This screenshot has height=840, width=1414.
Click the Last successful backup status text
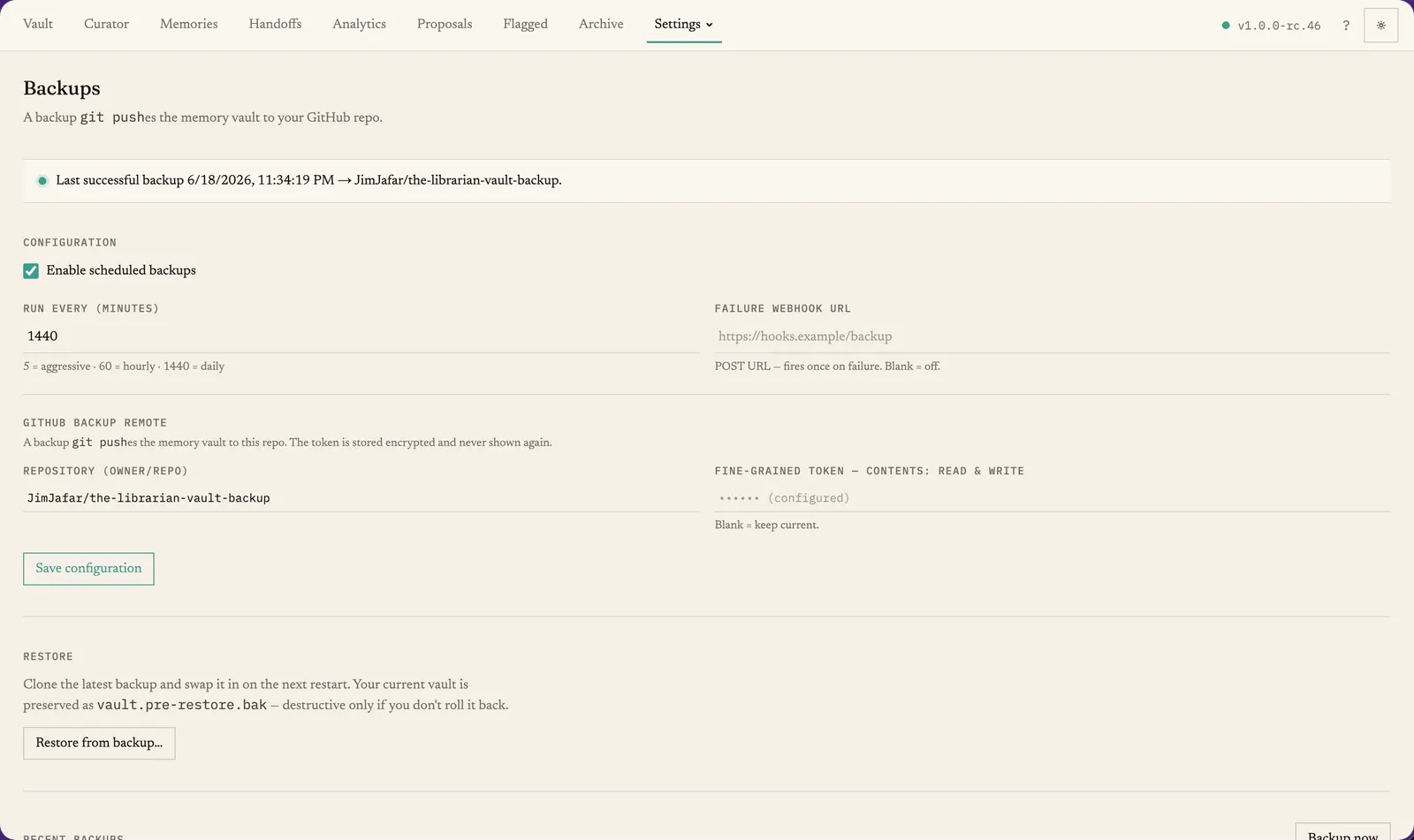pyautogui.click(x=308, y=180)
